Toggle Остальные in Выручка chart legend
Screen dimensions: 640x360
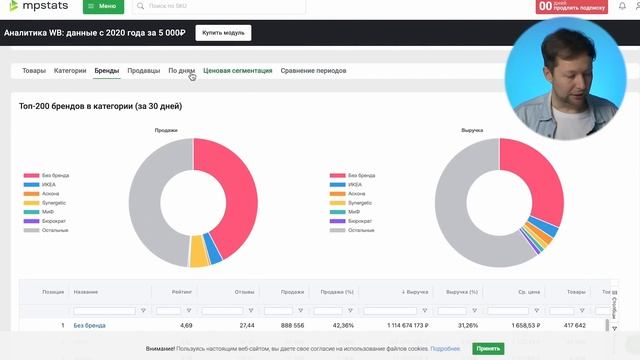pos(352,230)
